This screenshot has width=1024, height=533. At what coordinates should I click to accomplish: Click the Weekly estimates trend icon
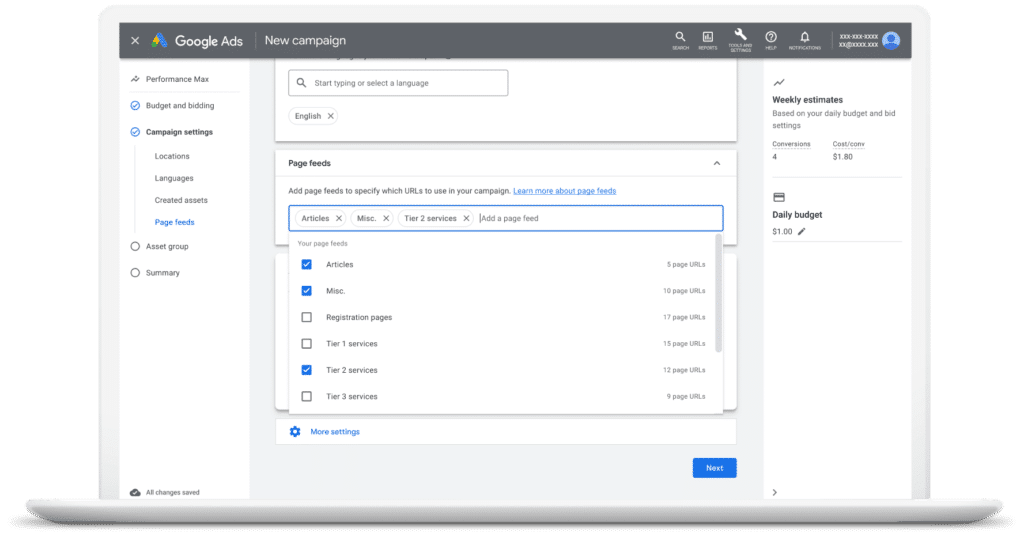point(778,82)
